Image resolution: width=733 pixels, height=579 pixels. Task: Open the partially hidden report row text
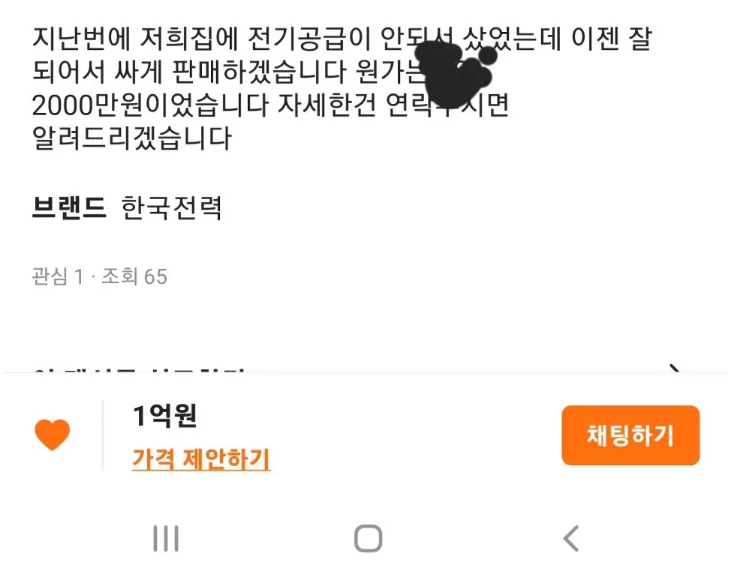click(x=139, y=371)
